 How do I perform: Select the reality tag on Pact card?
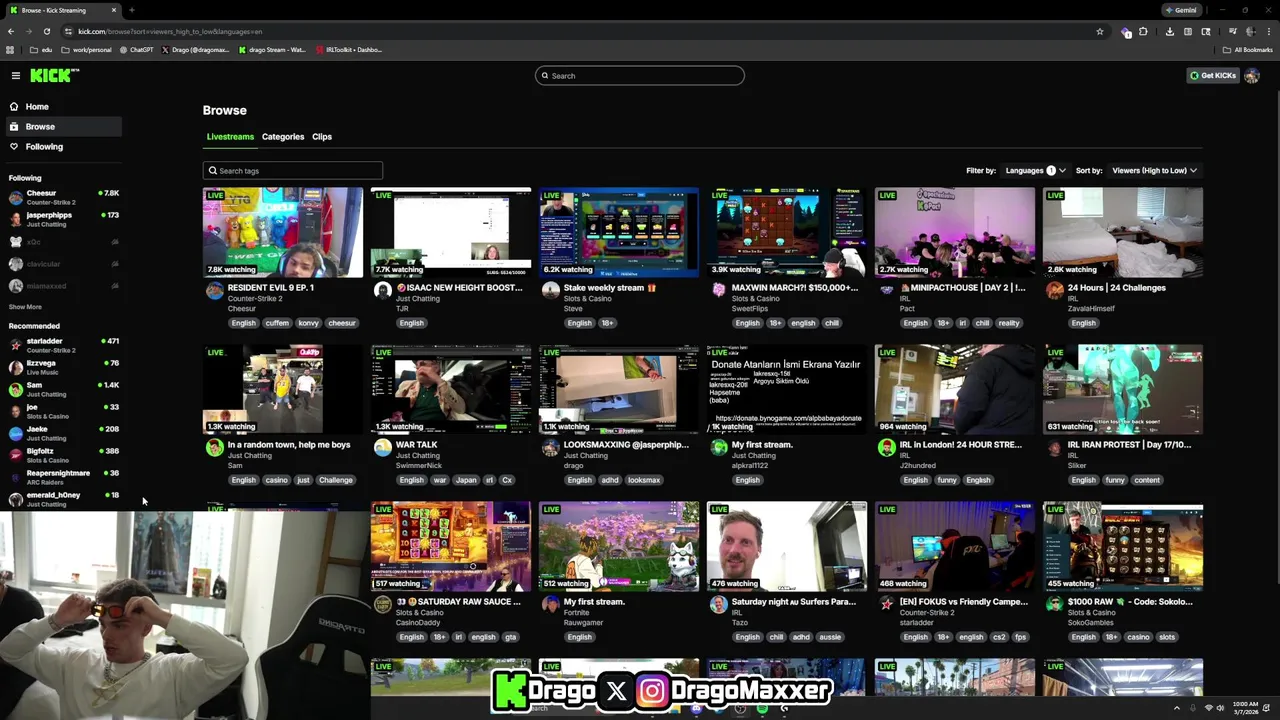click(x=1009, y=323)
